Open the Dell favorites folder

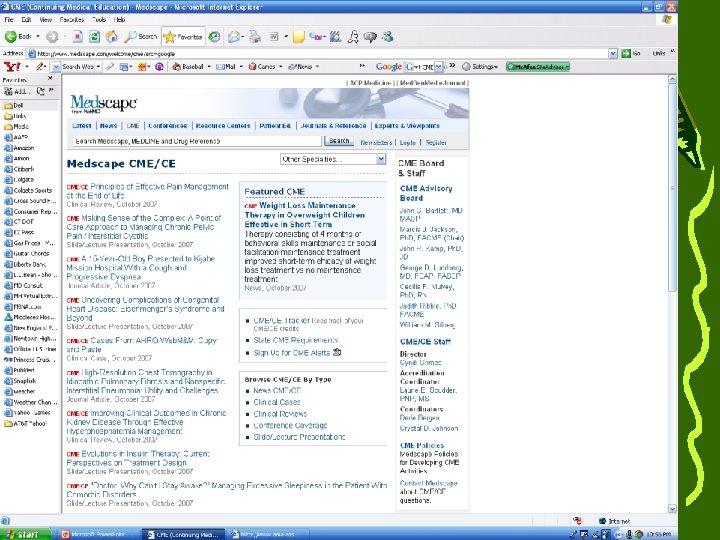pyautogui.click(x=14, y=105)
